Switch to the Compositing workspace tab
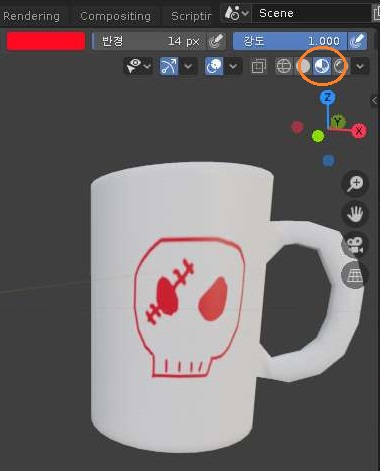380x471 pixels. [x=115, y=16]
